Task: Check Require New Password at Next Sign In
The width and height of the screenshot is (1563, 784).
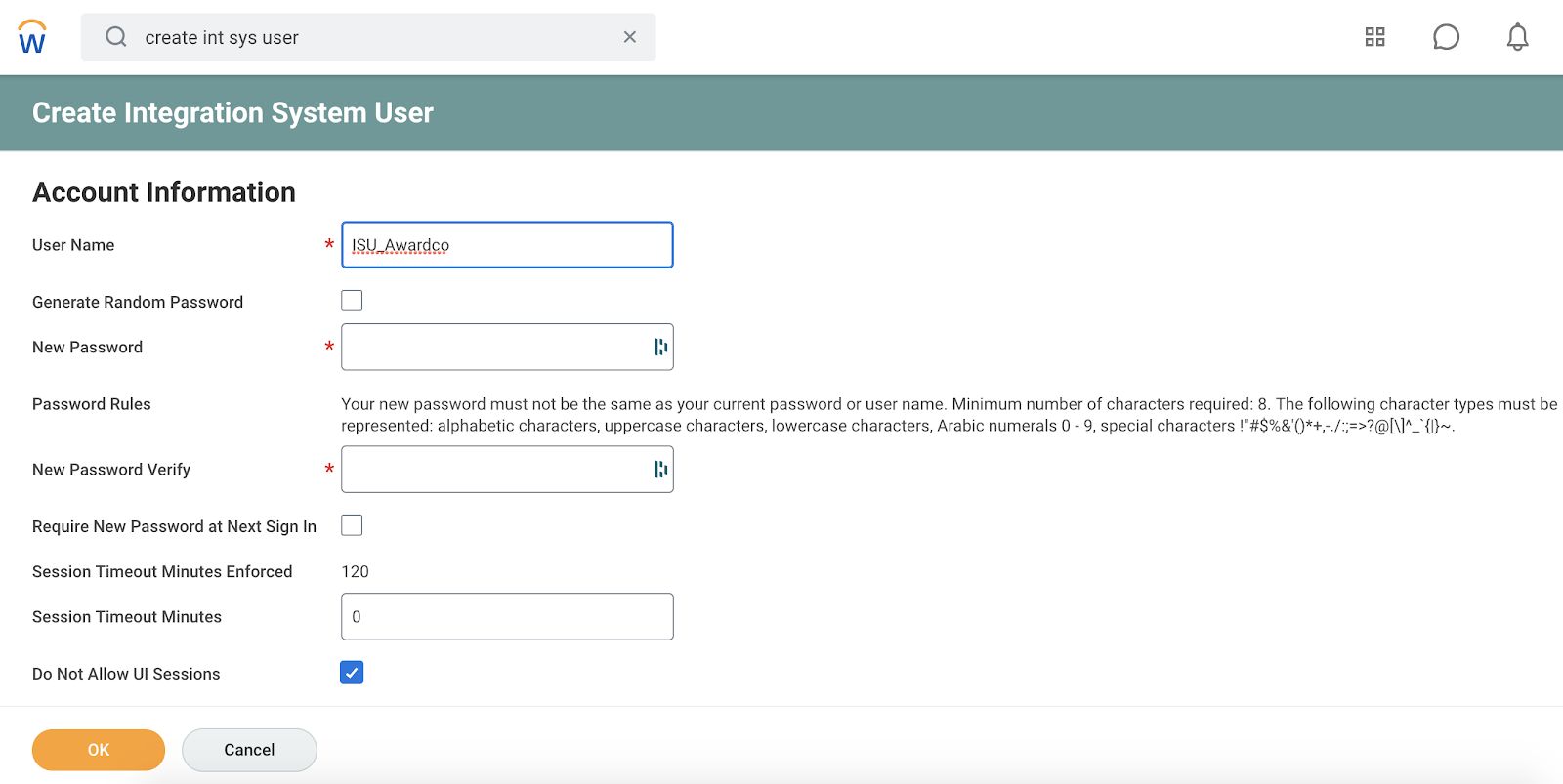Action: [352, 525]
